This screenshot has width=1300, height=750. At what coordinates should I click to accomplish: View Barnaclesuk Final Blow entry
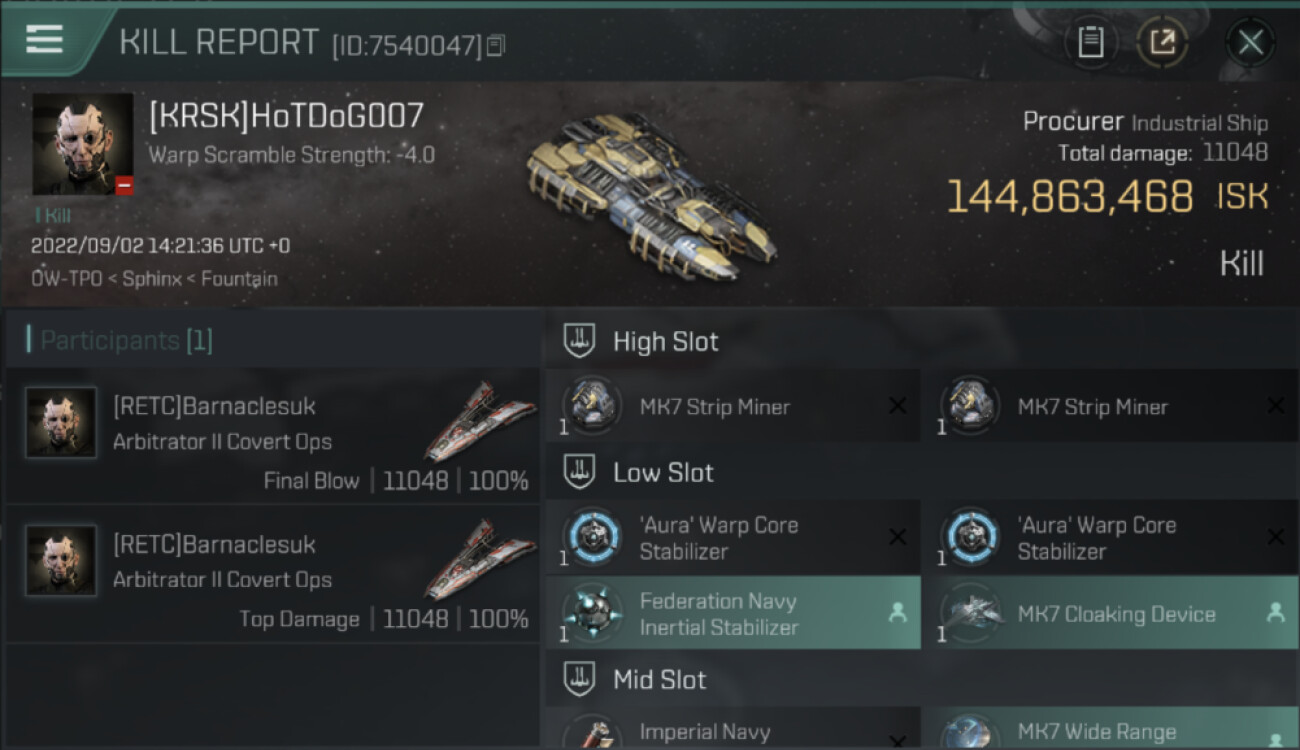[273, 436]
